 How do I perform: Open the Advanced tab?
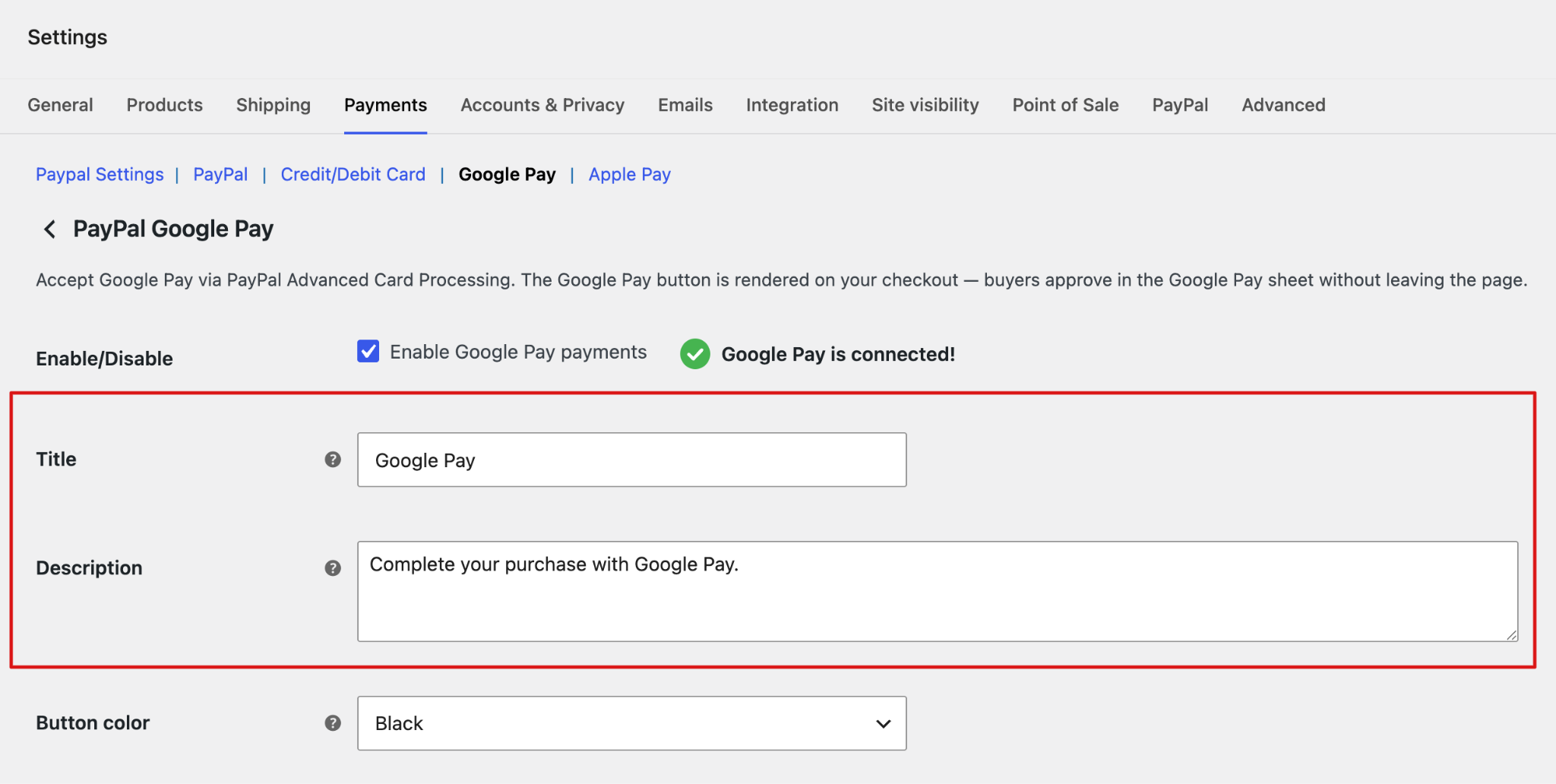coord(1284,105)
